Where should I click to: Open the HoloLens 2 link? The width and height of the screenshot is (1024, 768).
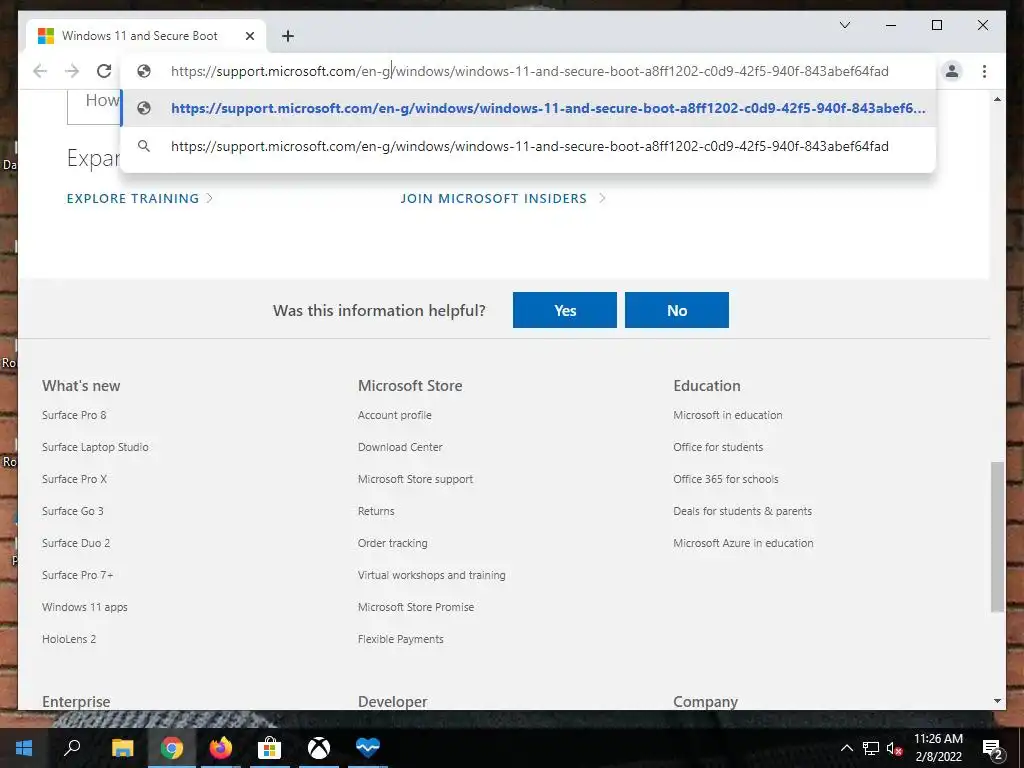(x=69, y=639)
